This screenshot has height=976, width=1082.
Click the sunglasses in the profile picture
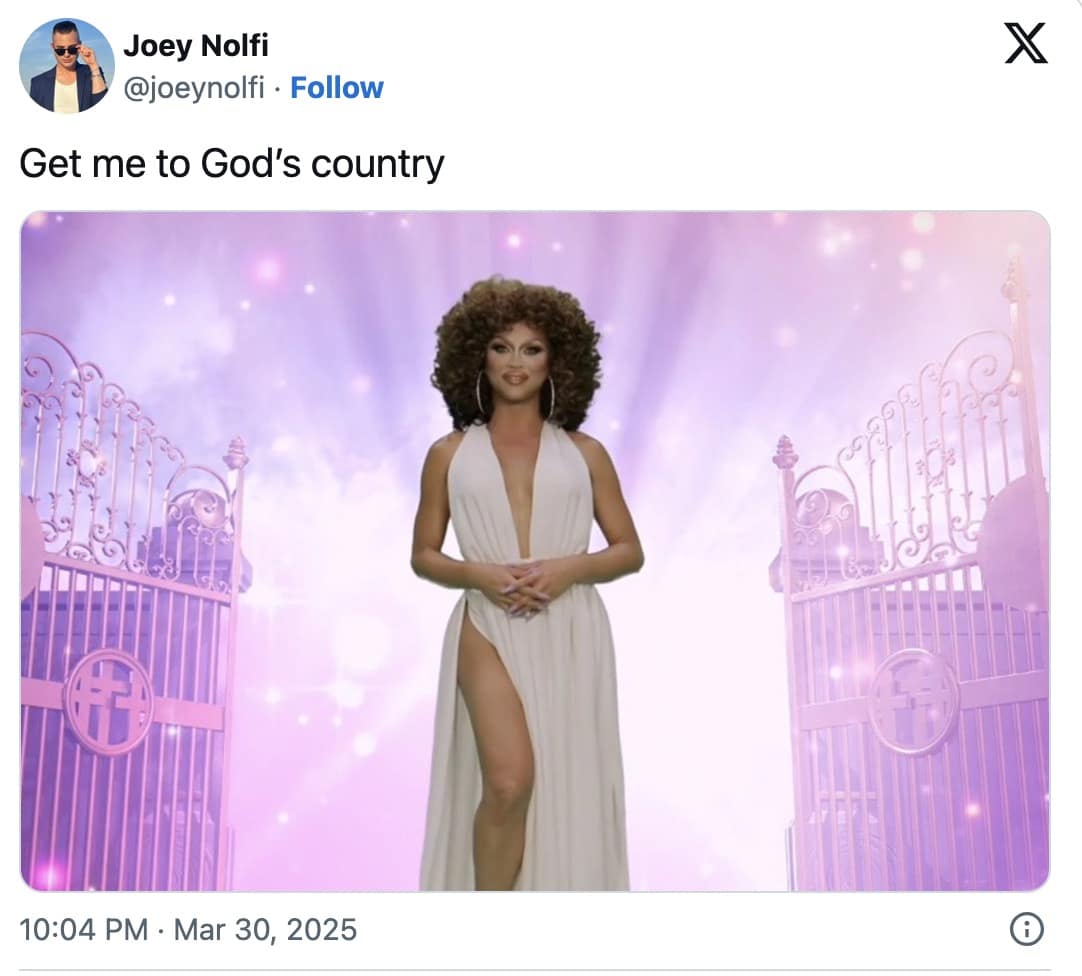click(67, 50)
